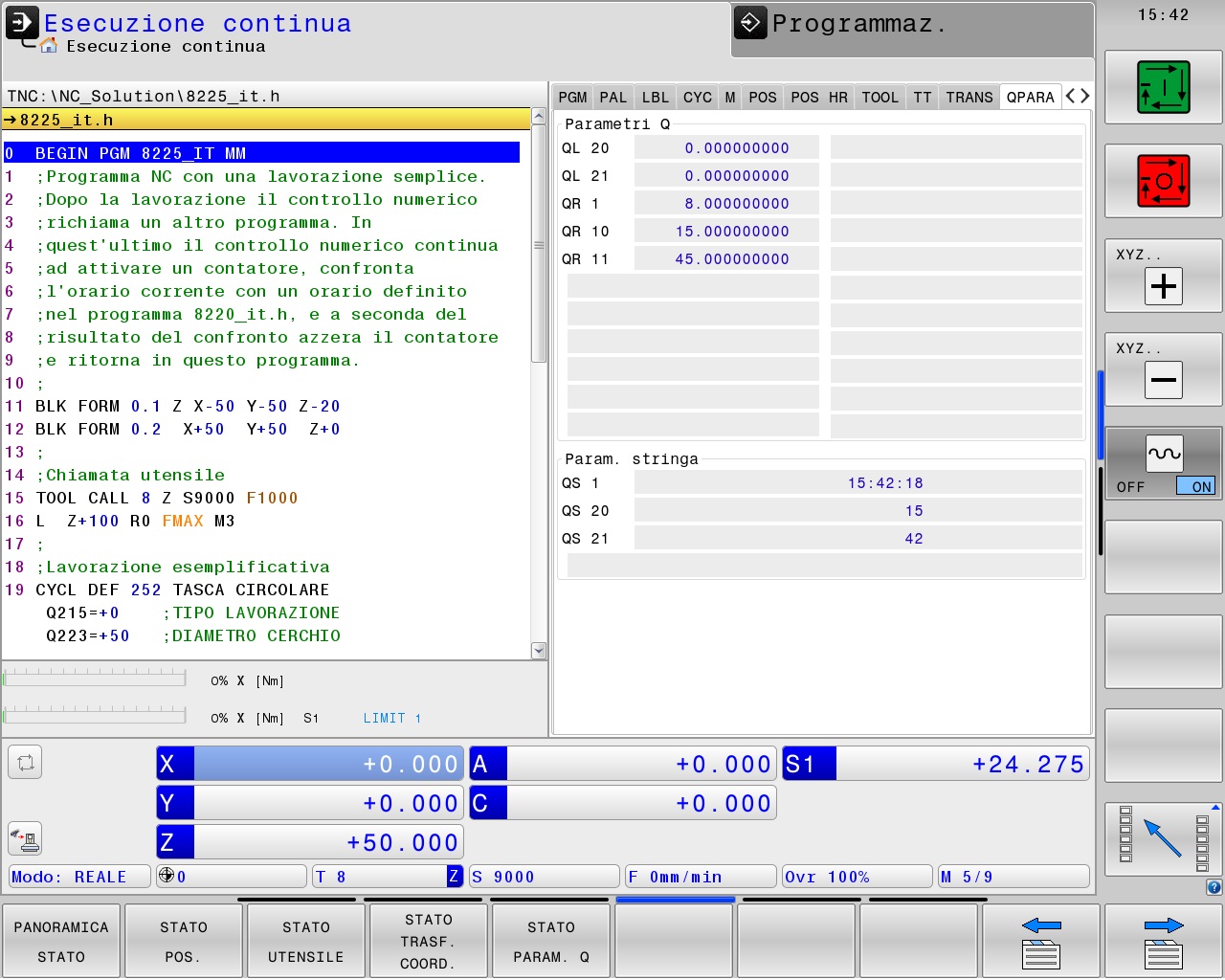Click QS 1 string value 15:42:18
1225x980 pixels.
tap(857, 482)
